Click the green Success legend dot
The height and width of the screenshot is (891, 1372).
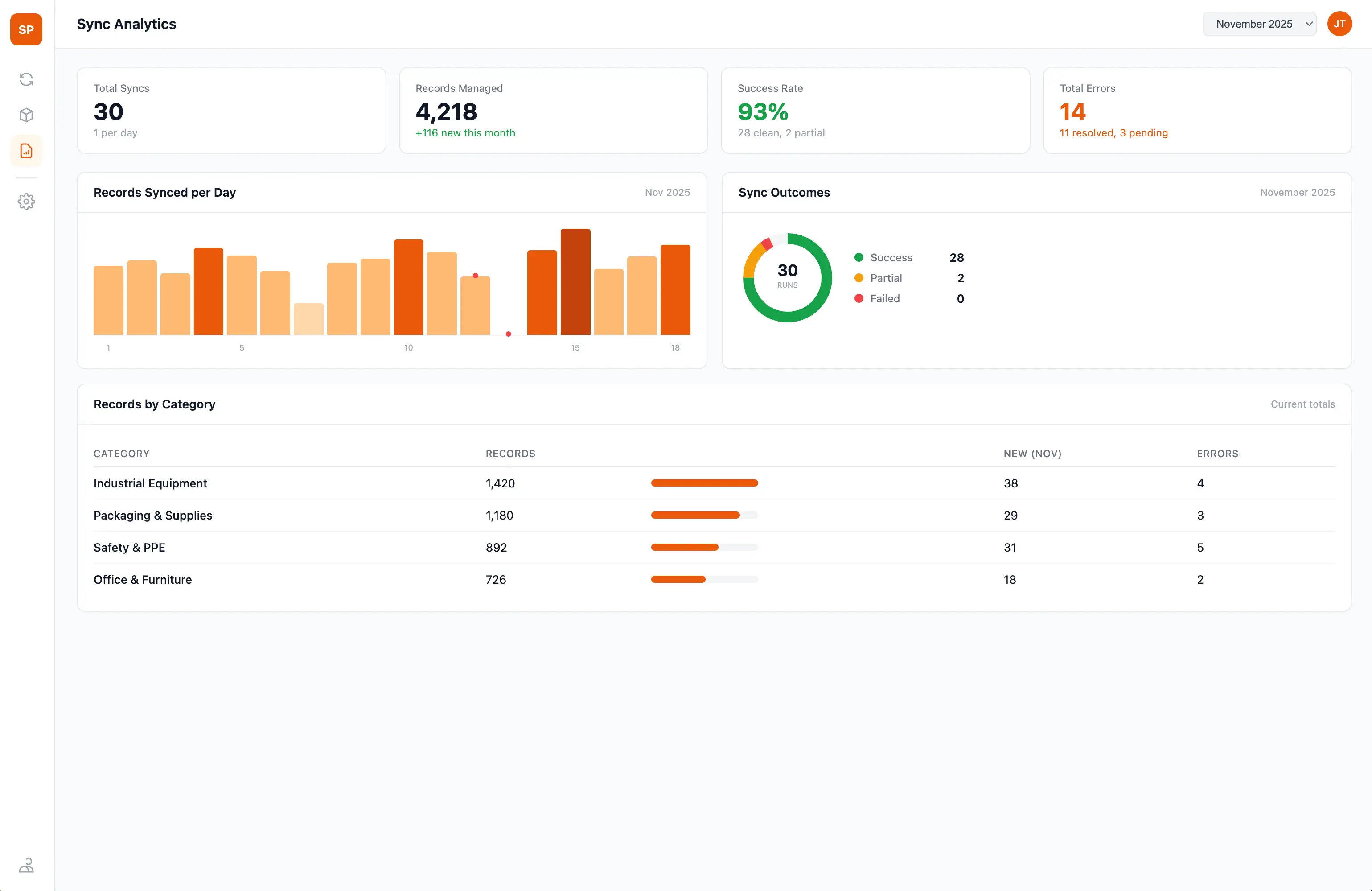(859, 257)
